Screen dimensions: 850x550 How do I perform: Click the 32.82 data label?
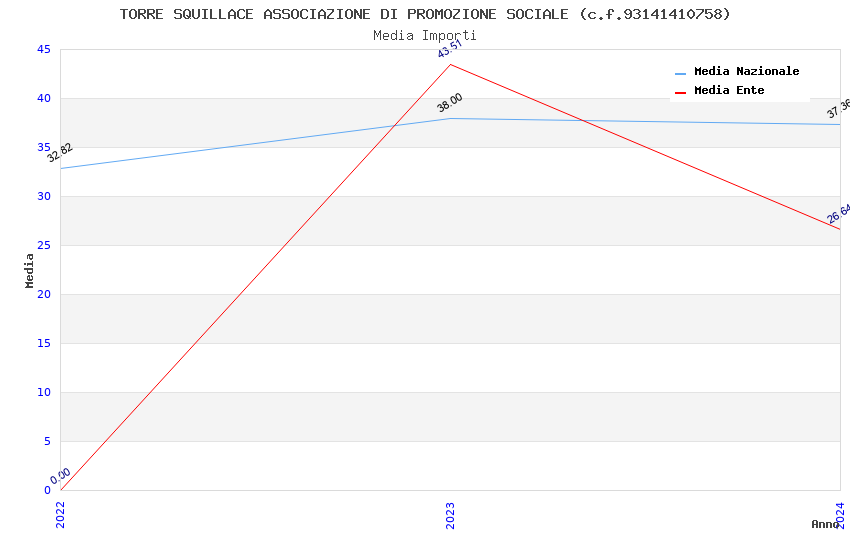coord(60,153)
